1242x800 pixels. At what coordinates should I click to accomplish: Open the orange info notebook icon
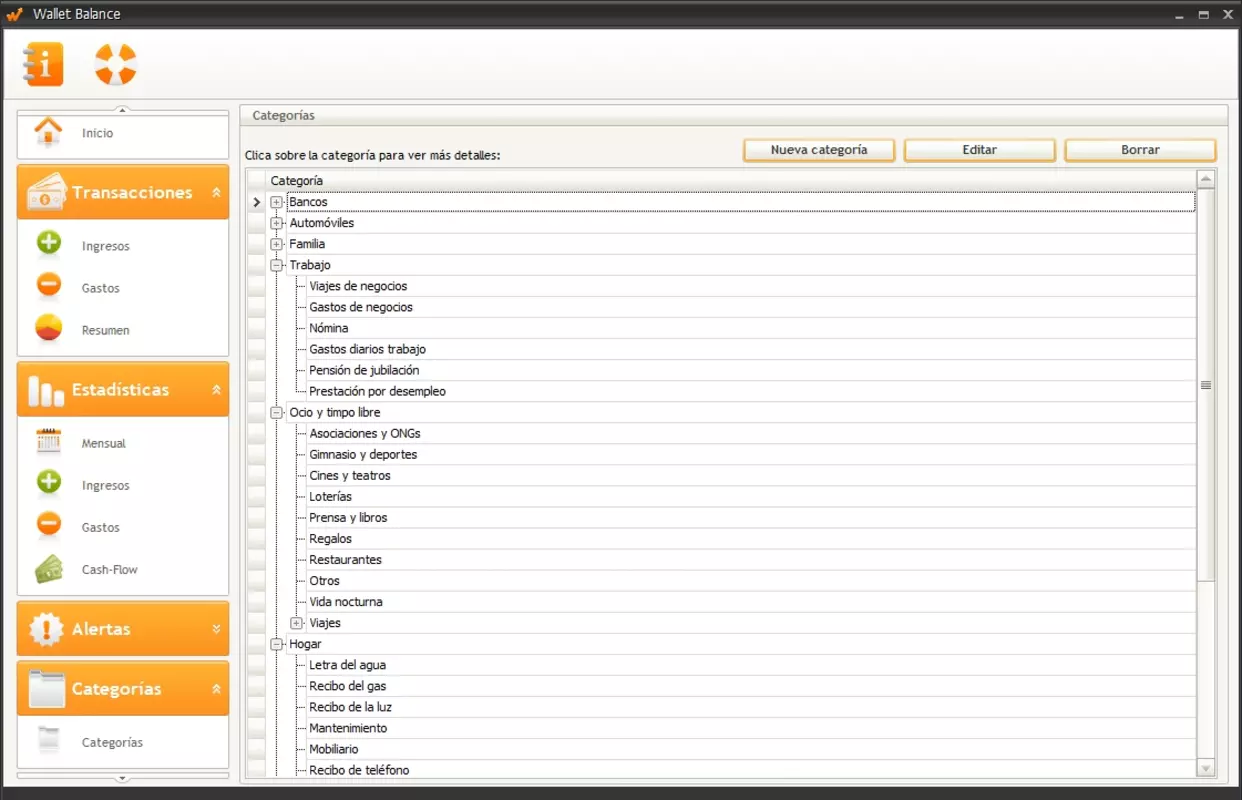click(43, 65)
